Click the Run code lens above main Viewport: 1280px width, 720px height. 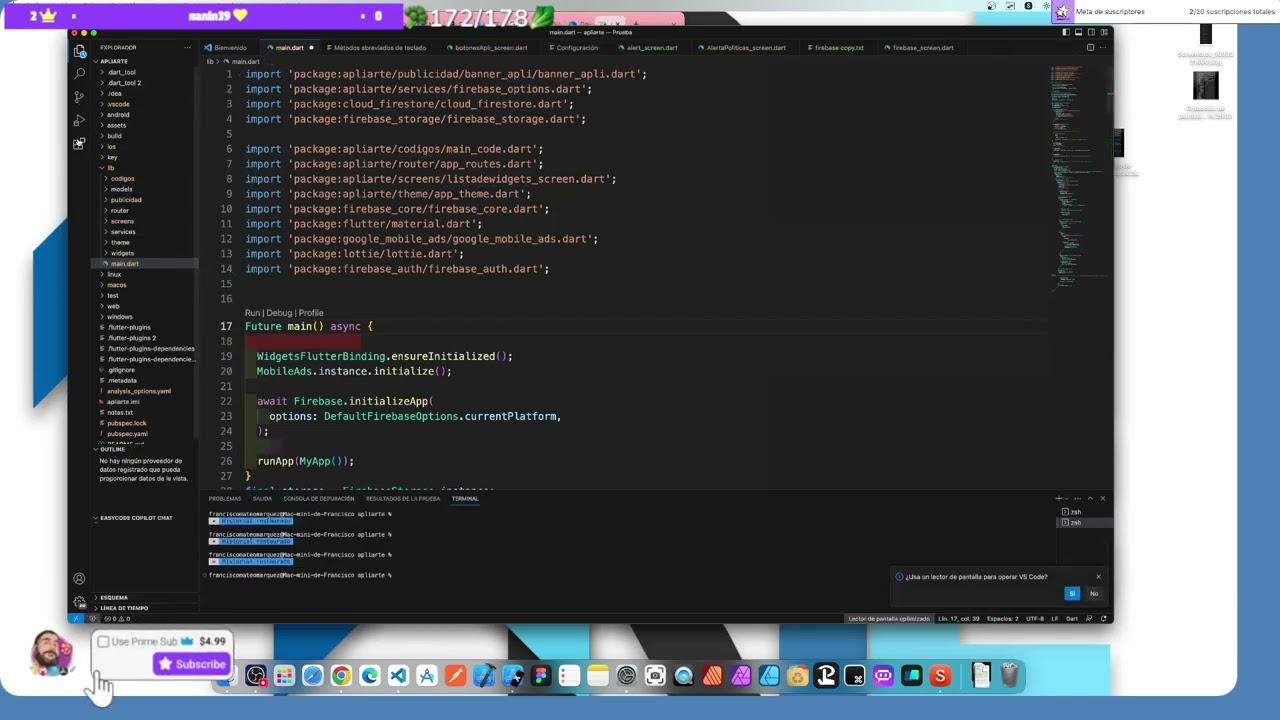252,313
